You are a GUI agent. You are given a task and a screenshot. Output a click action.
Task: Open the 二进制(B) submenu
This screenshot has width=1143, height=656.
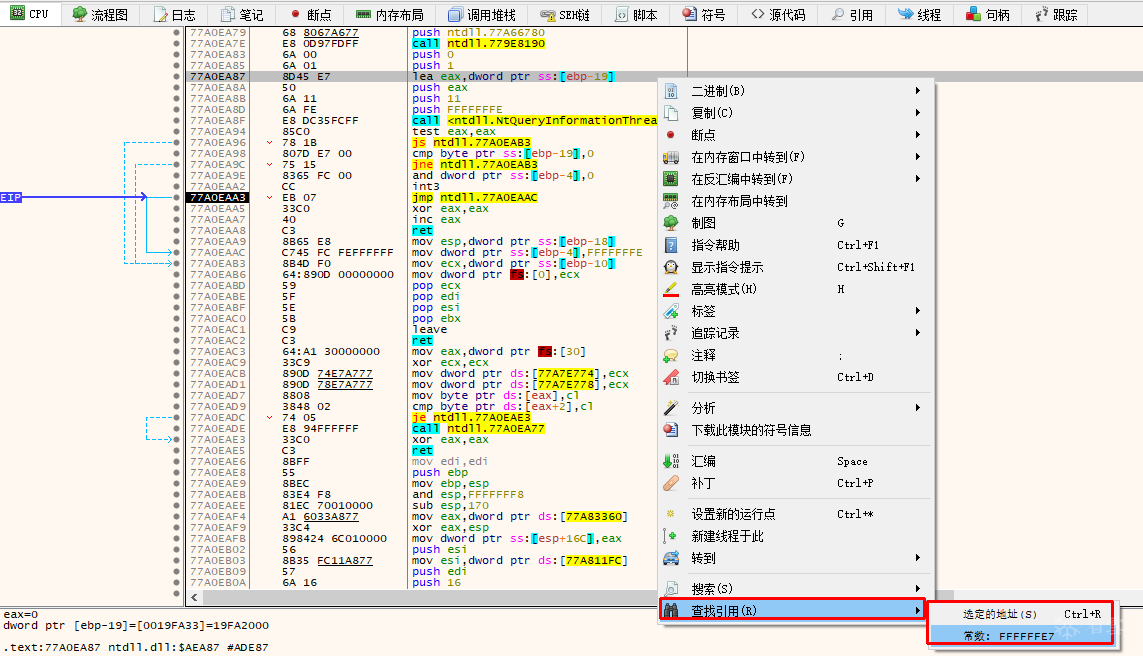tap(796, 91)
